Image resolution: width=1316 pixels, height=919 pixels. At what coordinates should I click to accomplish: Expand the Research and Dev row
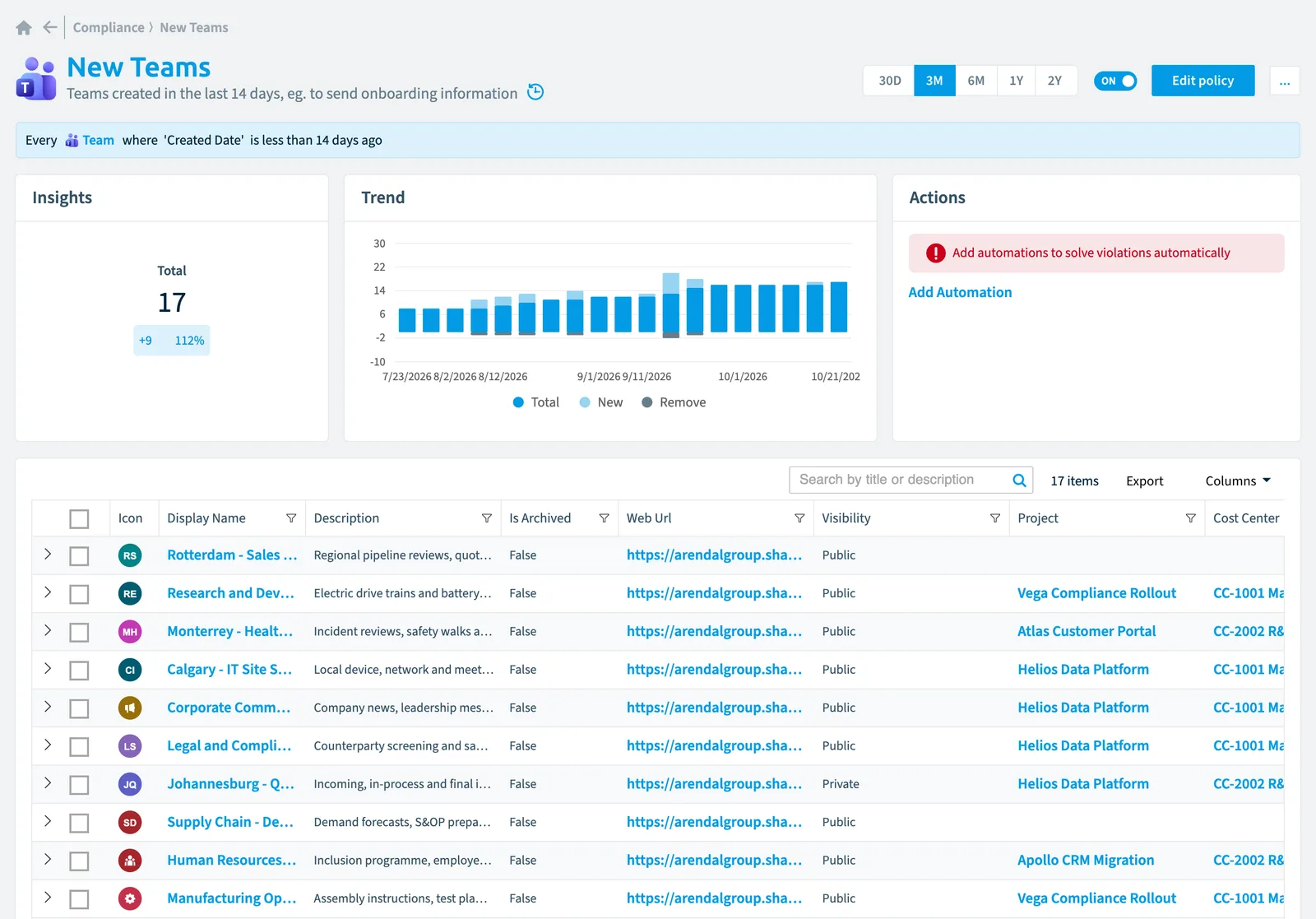(48, 592)
